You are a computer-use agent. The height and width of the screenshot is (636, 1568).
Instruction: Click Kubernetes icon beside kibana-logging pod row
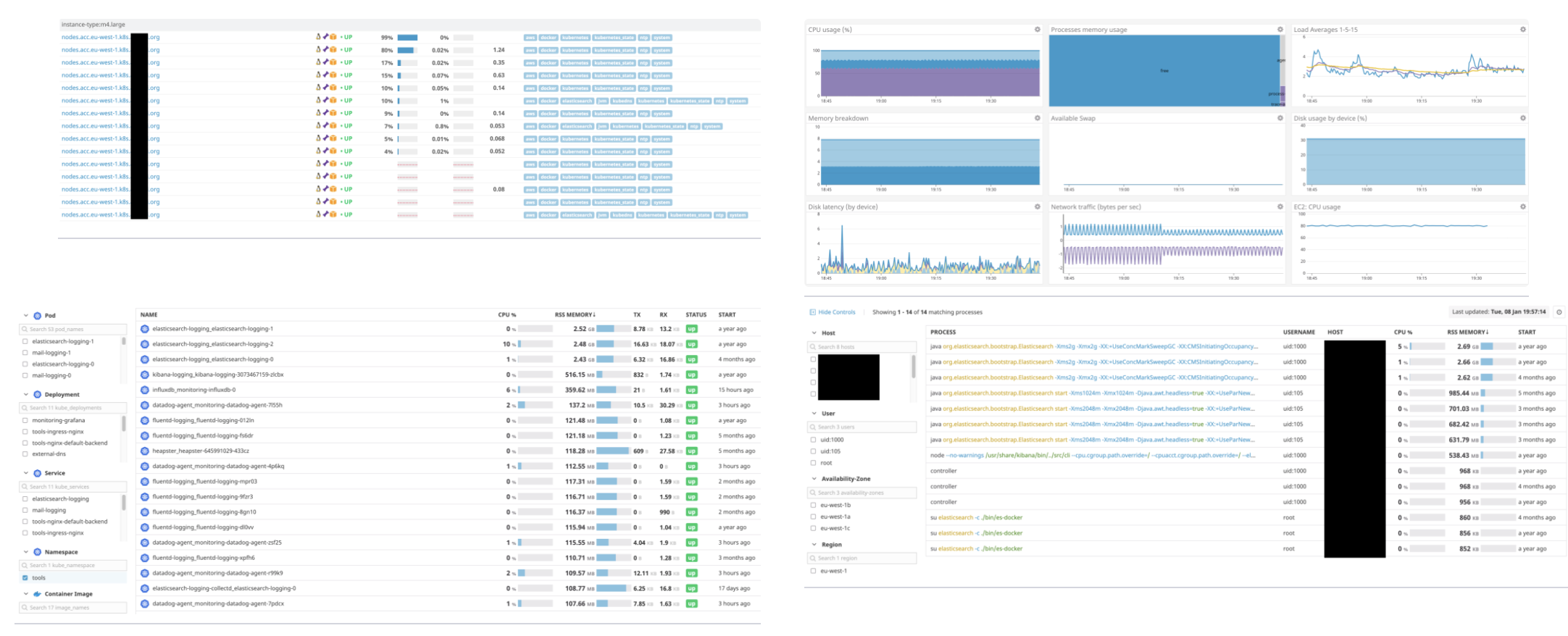pyautogui.click(x=145, y=375)
